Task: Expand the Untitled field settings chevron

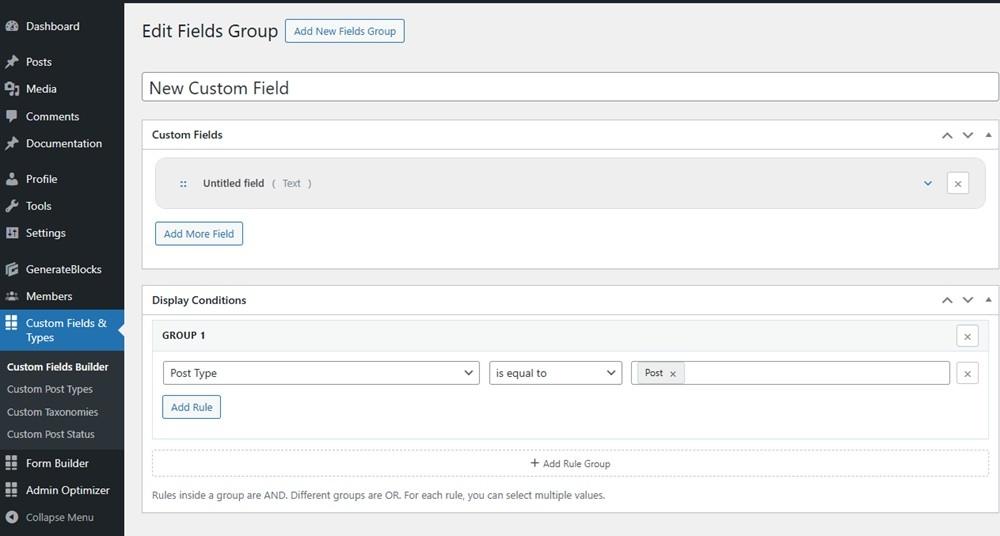Action: pyautogui.click(x=927, y=184)
